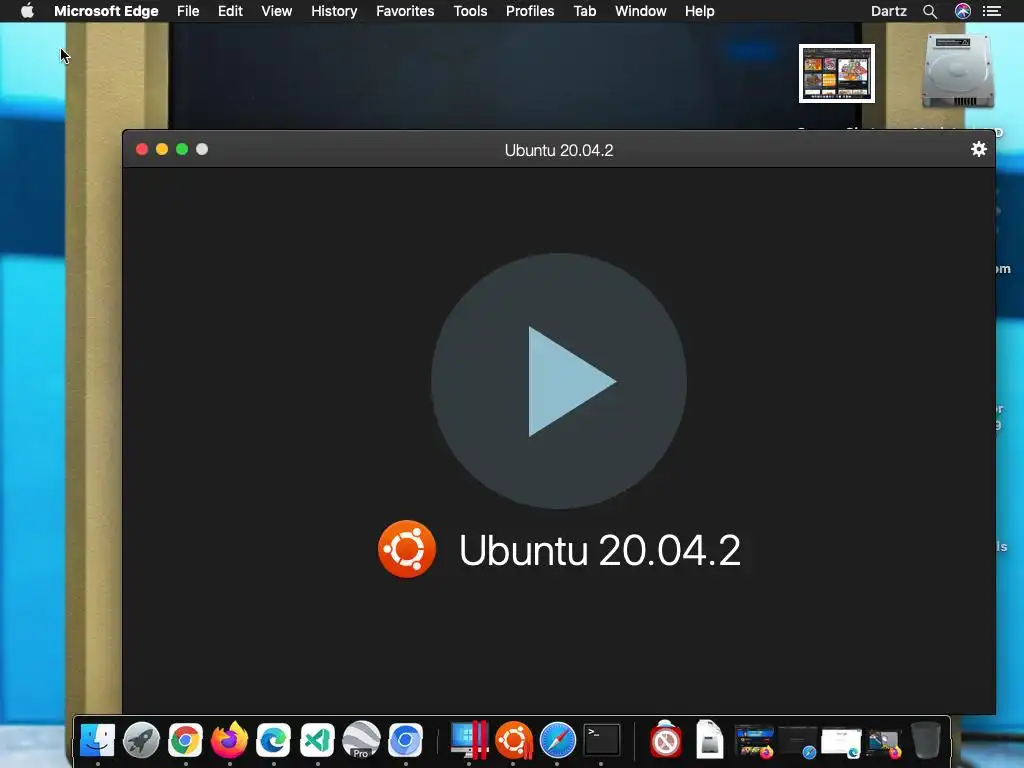The image size is (1024, 768).
Task: Open Google Earth Pro from the Dock
Action: click(361, 740)
